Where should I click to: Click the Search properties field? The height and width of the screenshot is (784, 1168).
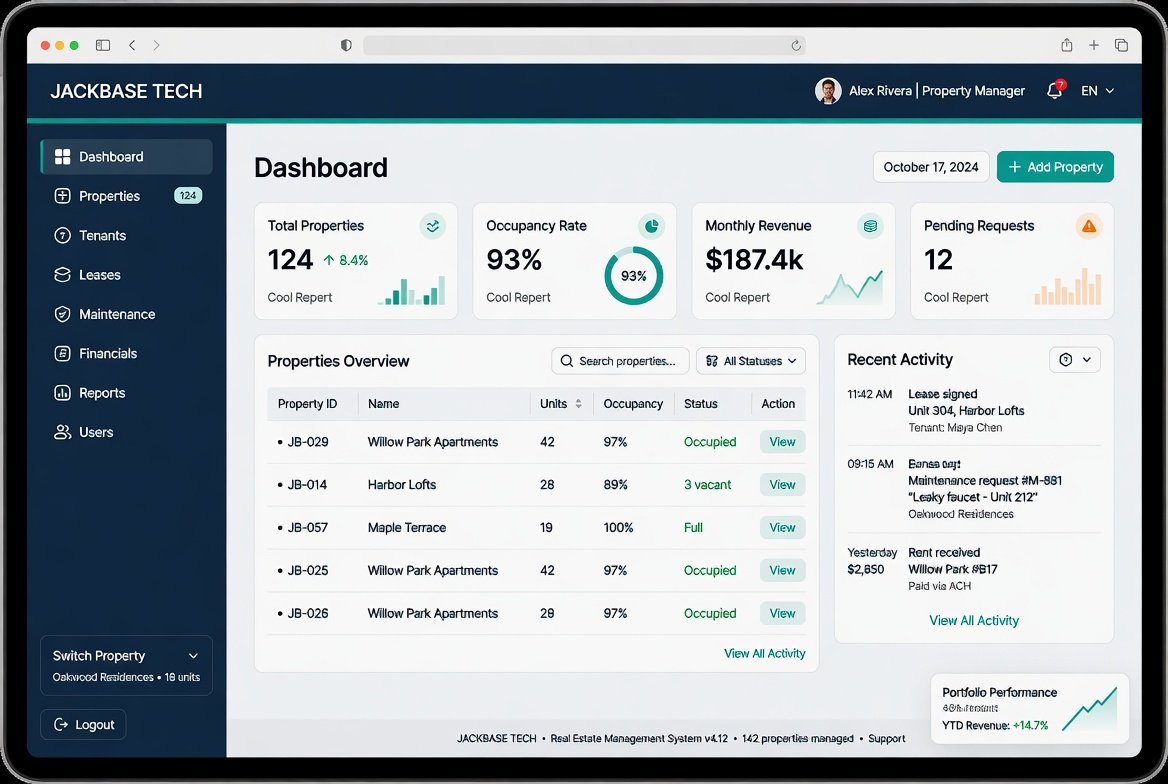(620, 361)
